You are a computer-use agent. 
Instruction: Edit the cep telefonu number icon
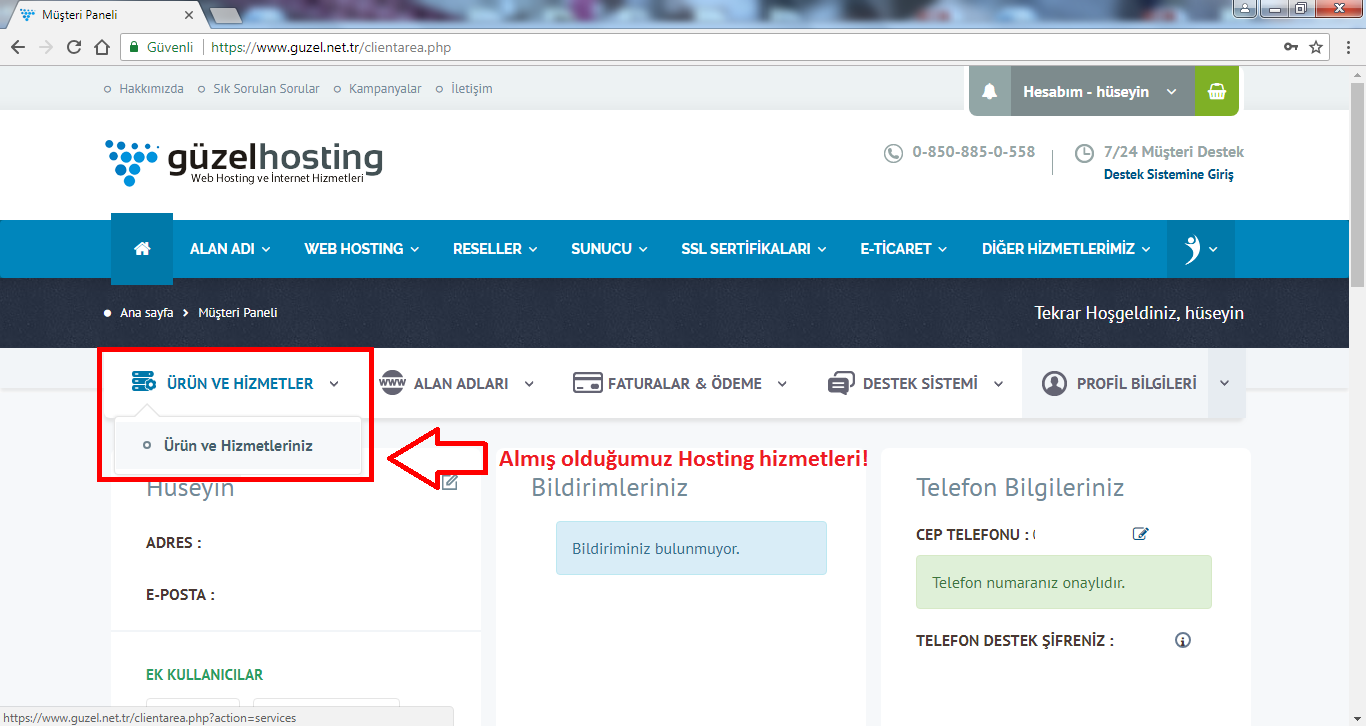[1141, 534]
